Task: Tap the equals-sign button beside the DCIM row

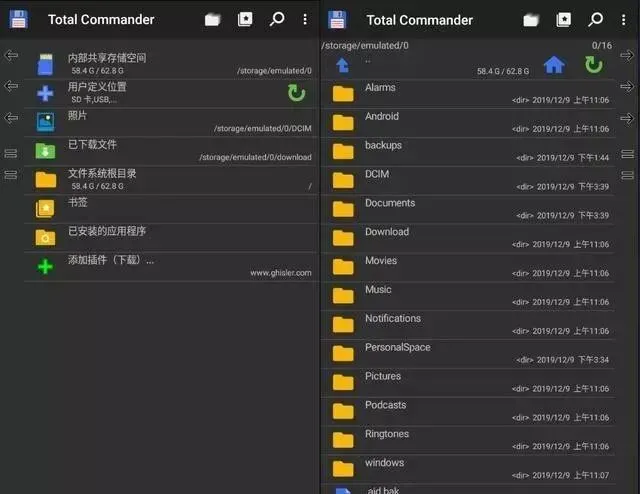Action: [x=627, y=175]
